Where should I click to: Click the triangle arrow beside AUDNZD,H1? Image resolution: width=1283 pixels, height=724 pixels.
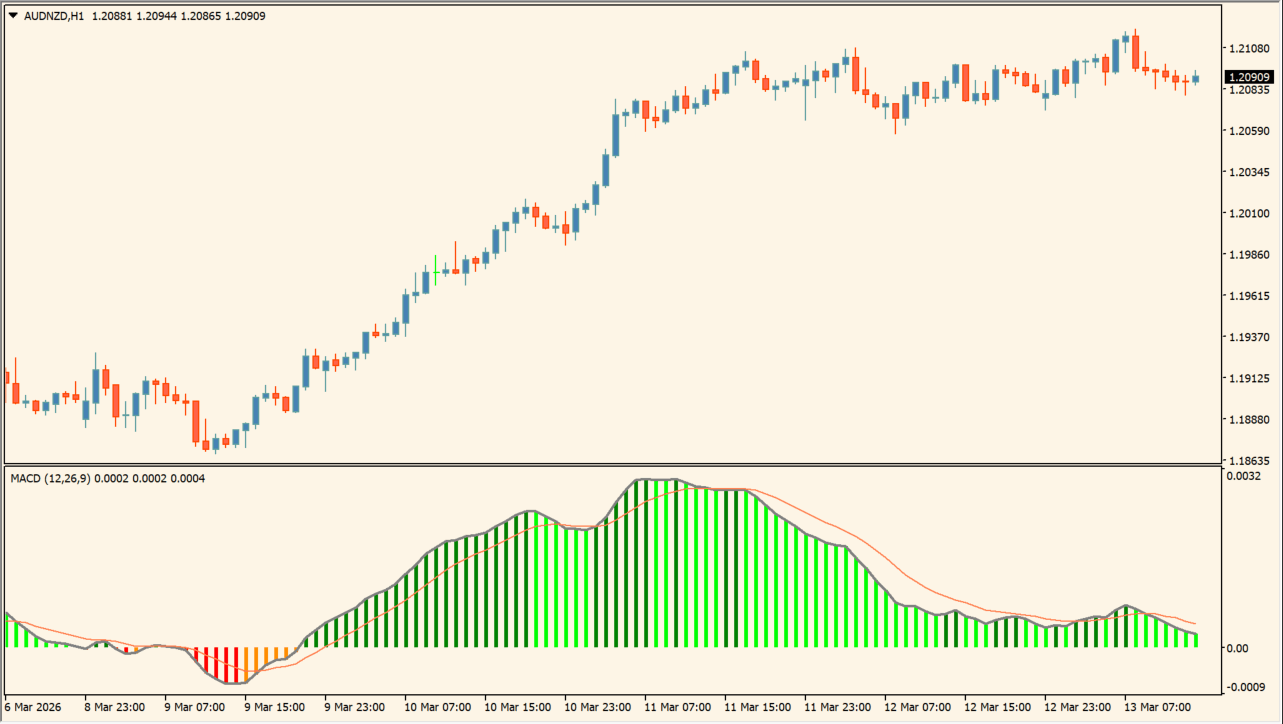click(13, 15)
